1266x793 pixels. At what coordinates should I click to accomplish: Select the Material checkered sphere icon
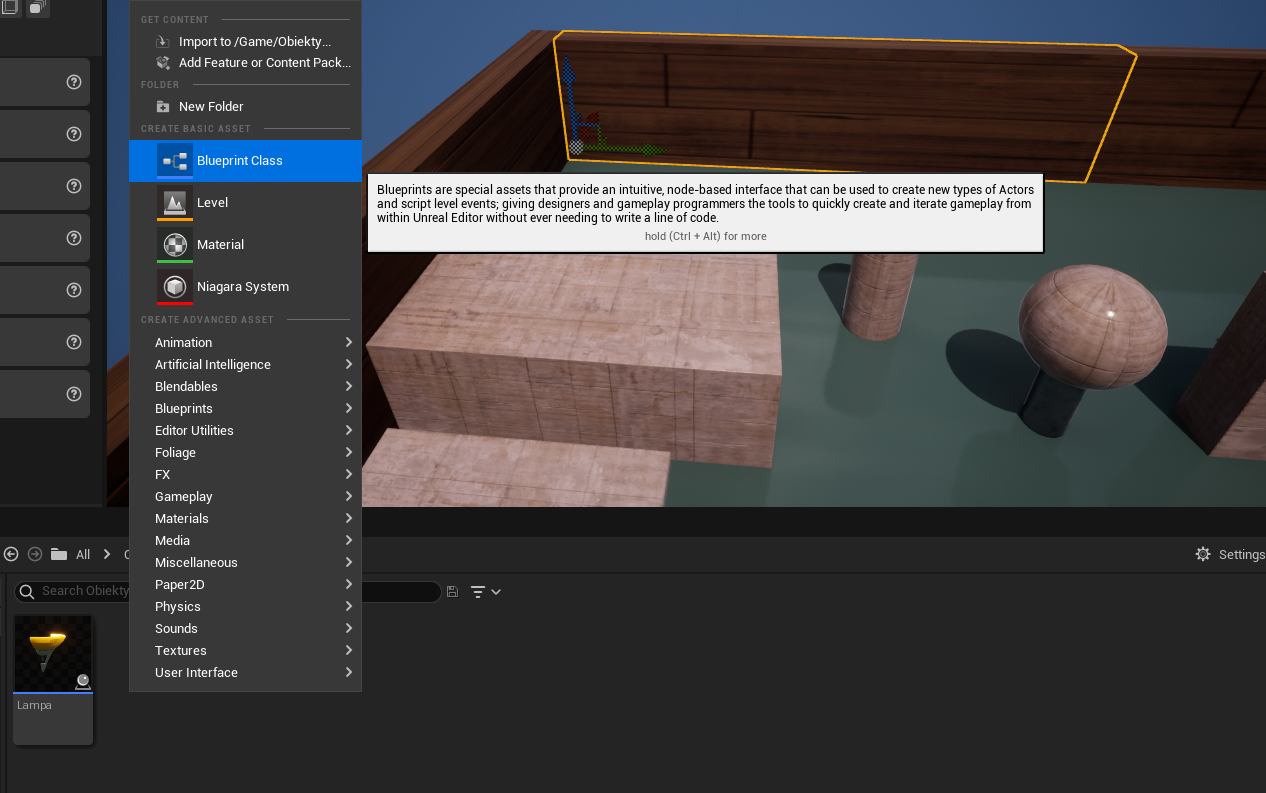click(x=175, y=244)
